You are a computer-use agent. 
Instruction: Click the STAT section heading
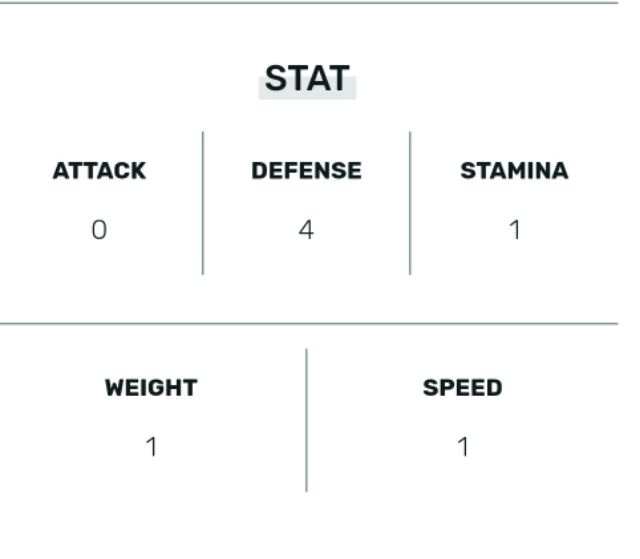click(307, 79)
